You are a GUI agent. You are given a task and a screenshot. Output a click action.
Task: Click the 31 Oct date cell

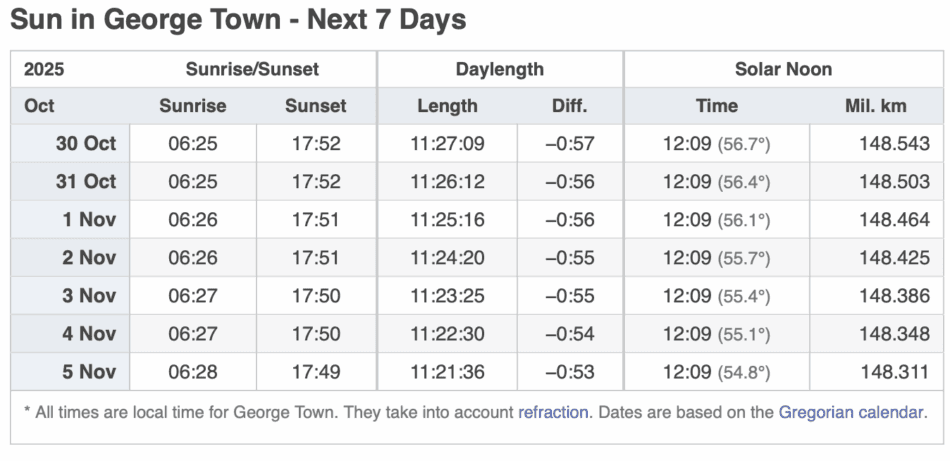[85, 182]
